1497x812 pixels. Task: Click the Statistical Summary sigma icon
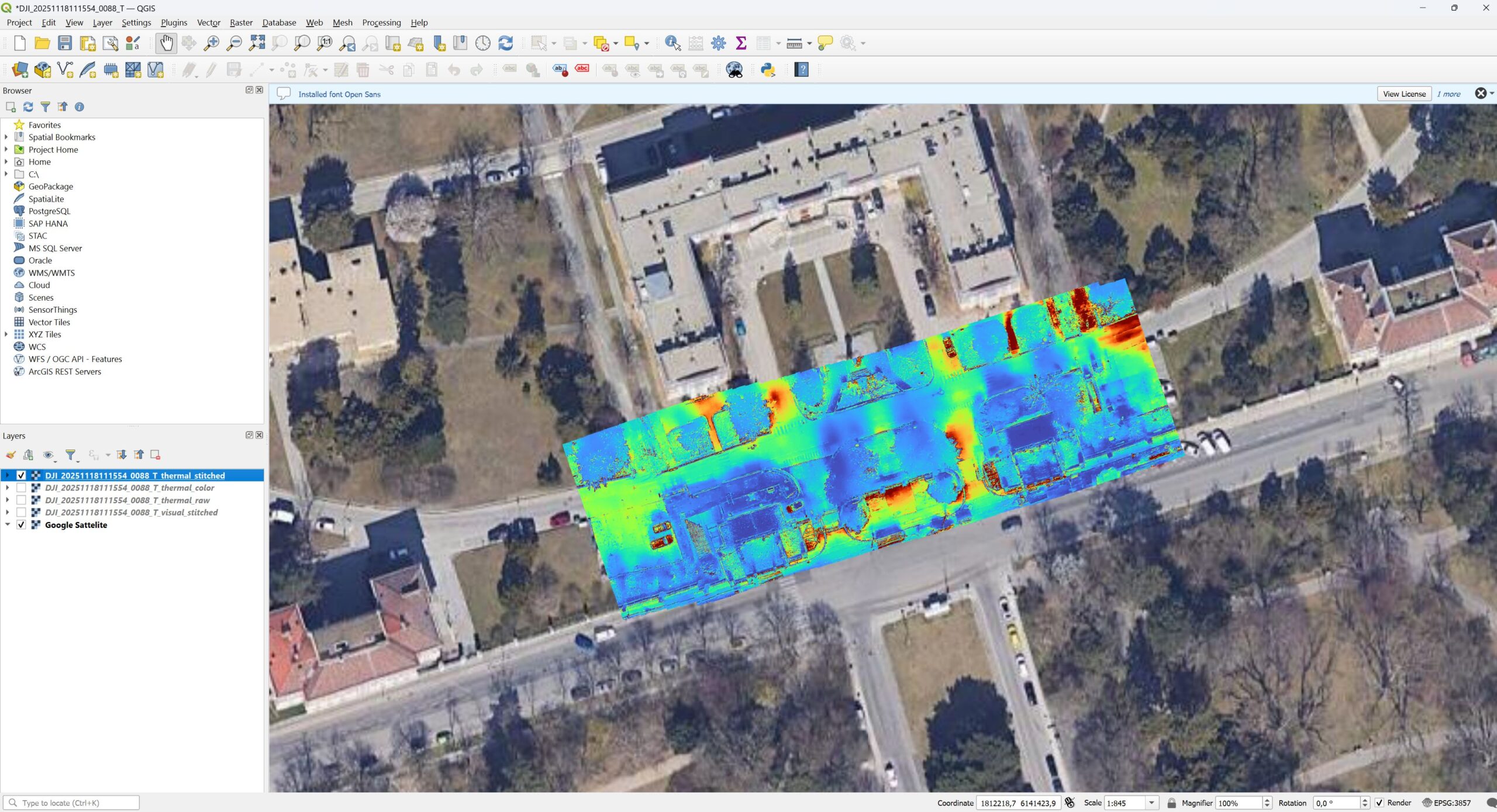741,43
